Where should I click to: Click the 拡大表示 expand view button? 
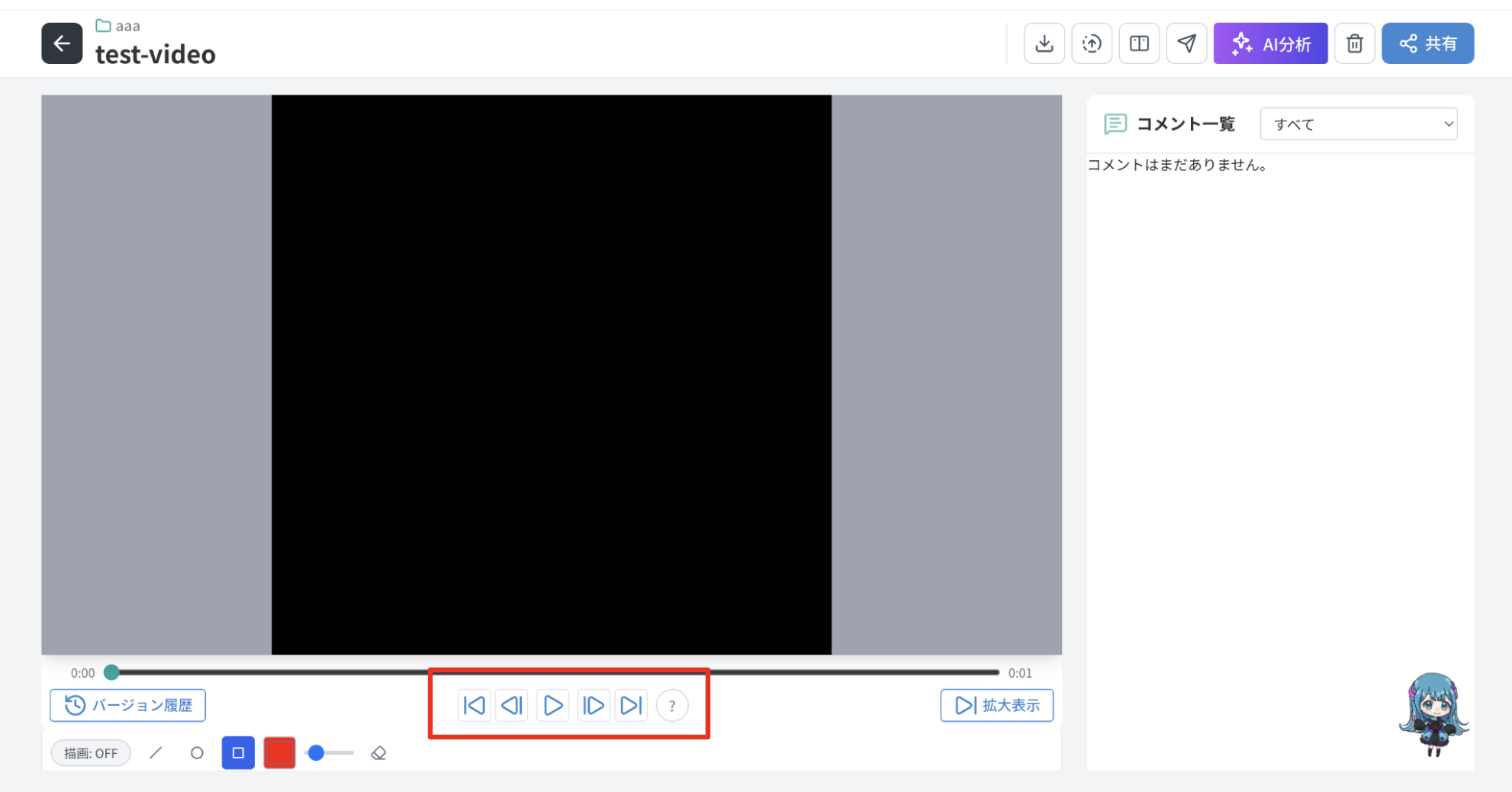coord(996,705)
